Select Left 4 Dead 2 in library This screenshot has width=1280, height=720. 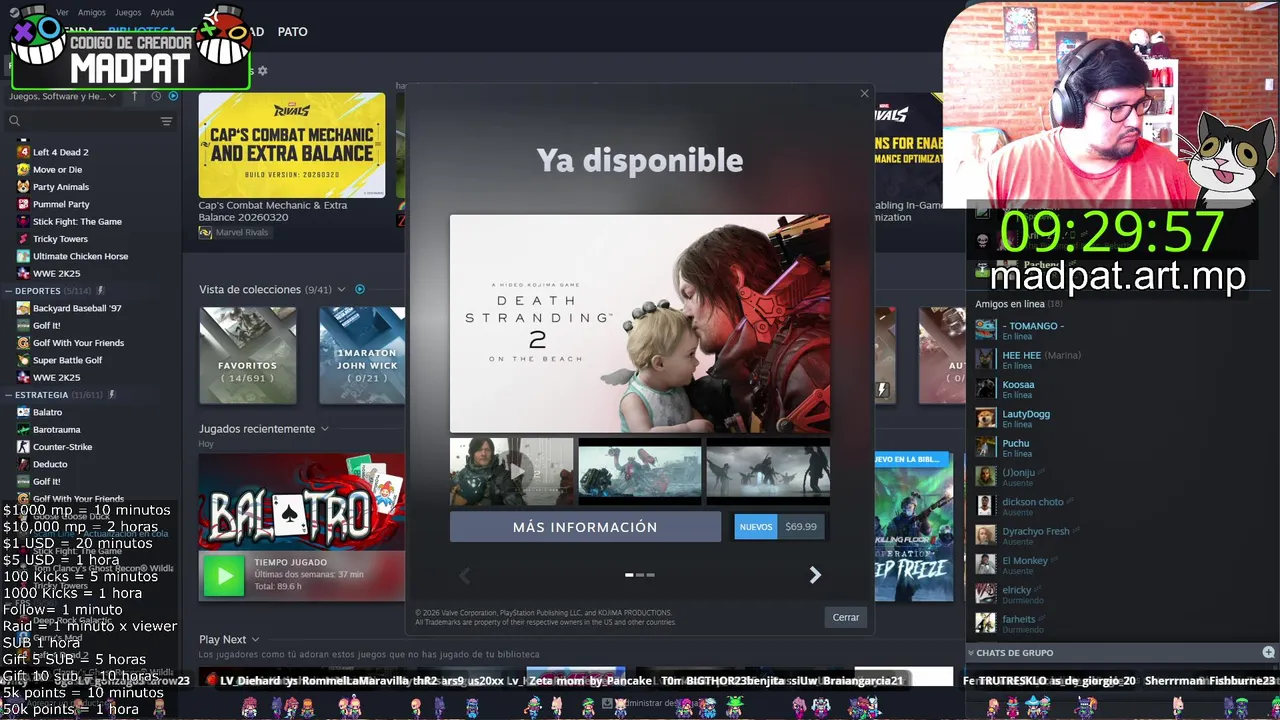coord(60,152)
